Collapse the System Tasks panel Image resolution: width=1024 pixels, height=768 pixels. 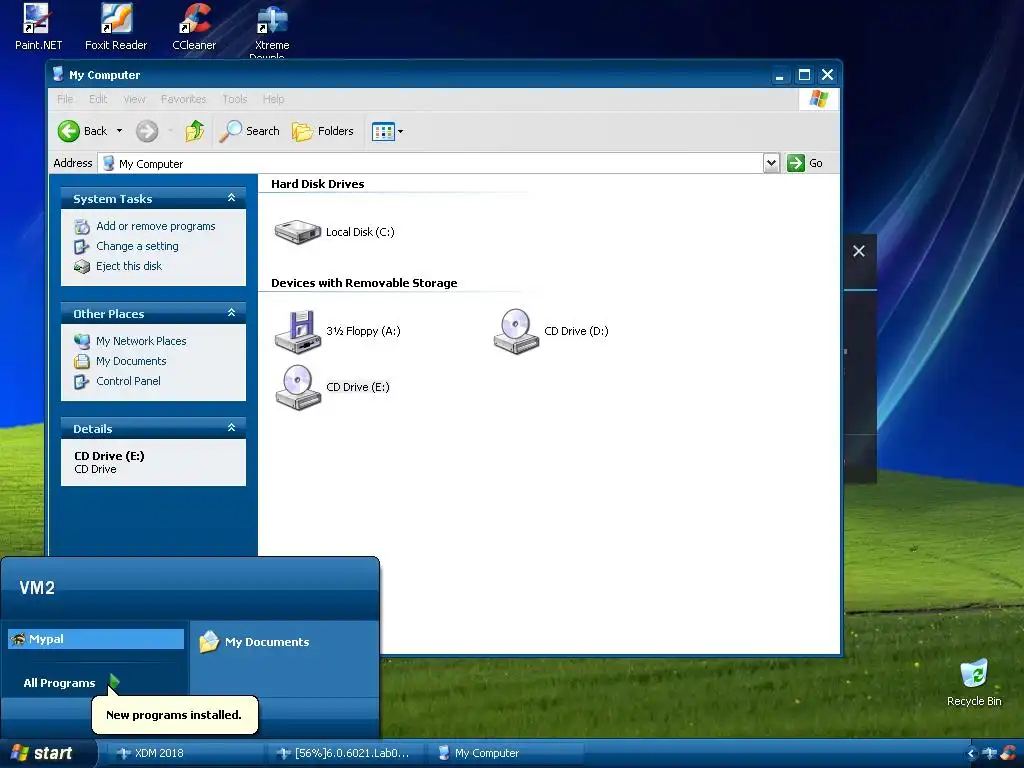click(x=231, y=198)
